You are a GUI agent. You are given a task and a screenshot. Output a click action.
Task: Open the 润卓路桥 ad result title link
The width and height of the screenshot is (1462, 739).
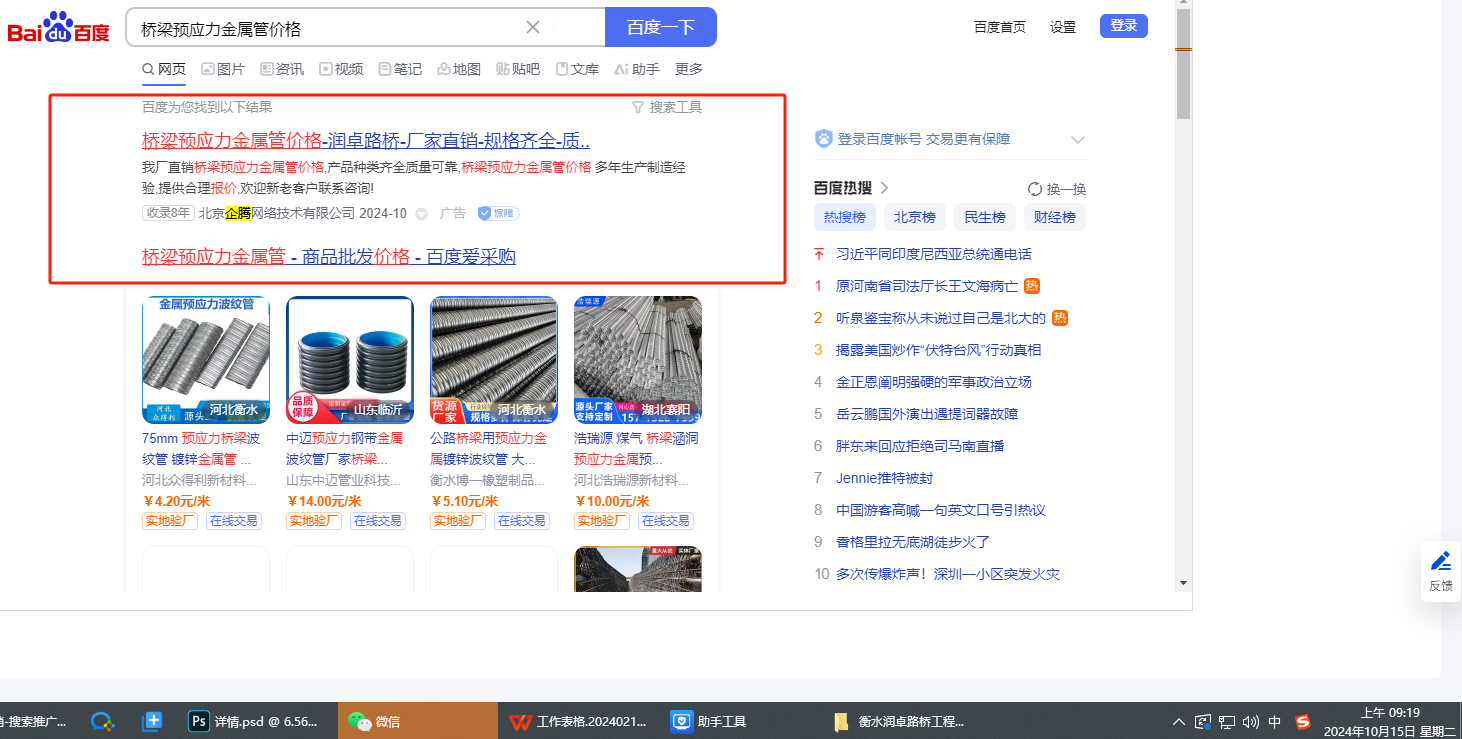point(366,140)
